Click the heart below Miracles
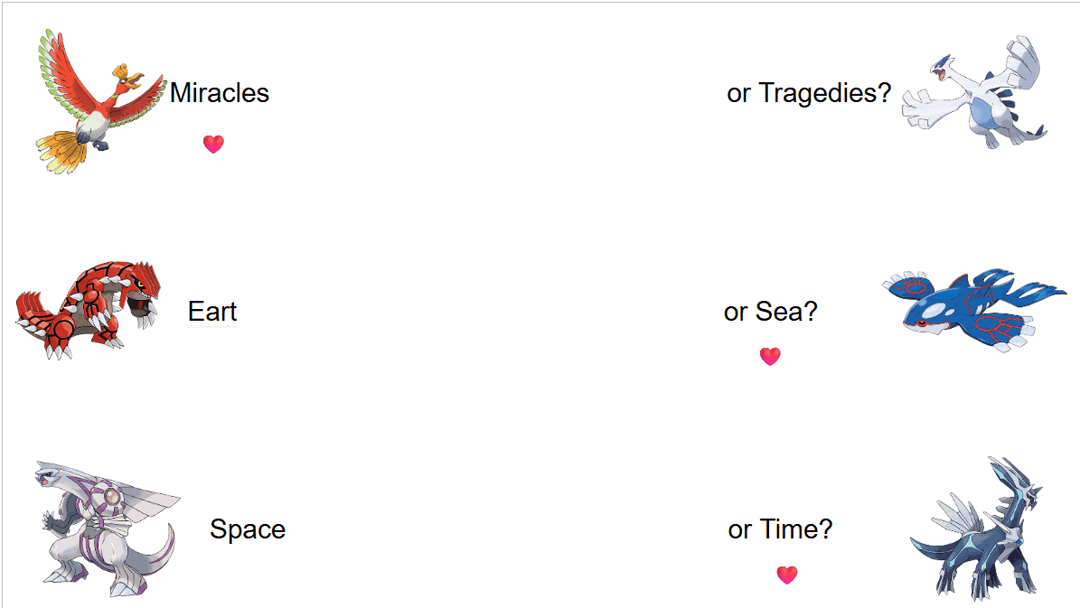Image resolution: width=1080 pixels, height=608 pixels. click(213, 144)
